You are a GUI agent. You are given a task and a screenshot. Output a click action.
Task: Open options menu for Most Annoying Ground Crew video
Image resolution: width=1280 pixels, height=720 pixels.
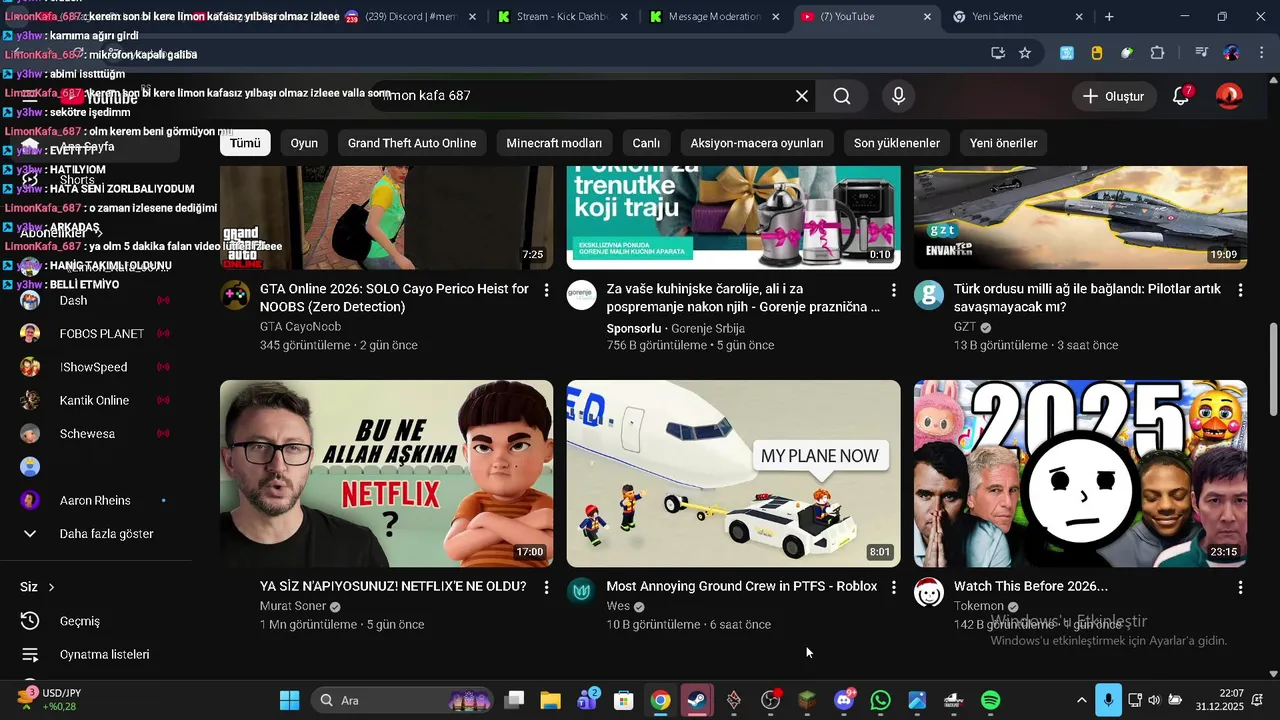pyautogui.click(x=893, y=588)
